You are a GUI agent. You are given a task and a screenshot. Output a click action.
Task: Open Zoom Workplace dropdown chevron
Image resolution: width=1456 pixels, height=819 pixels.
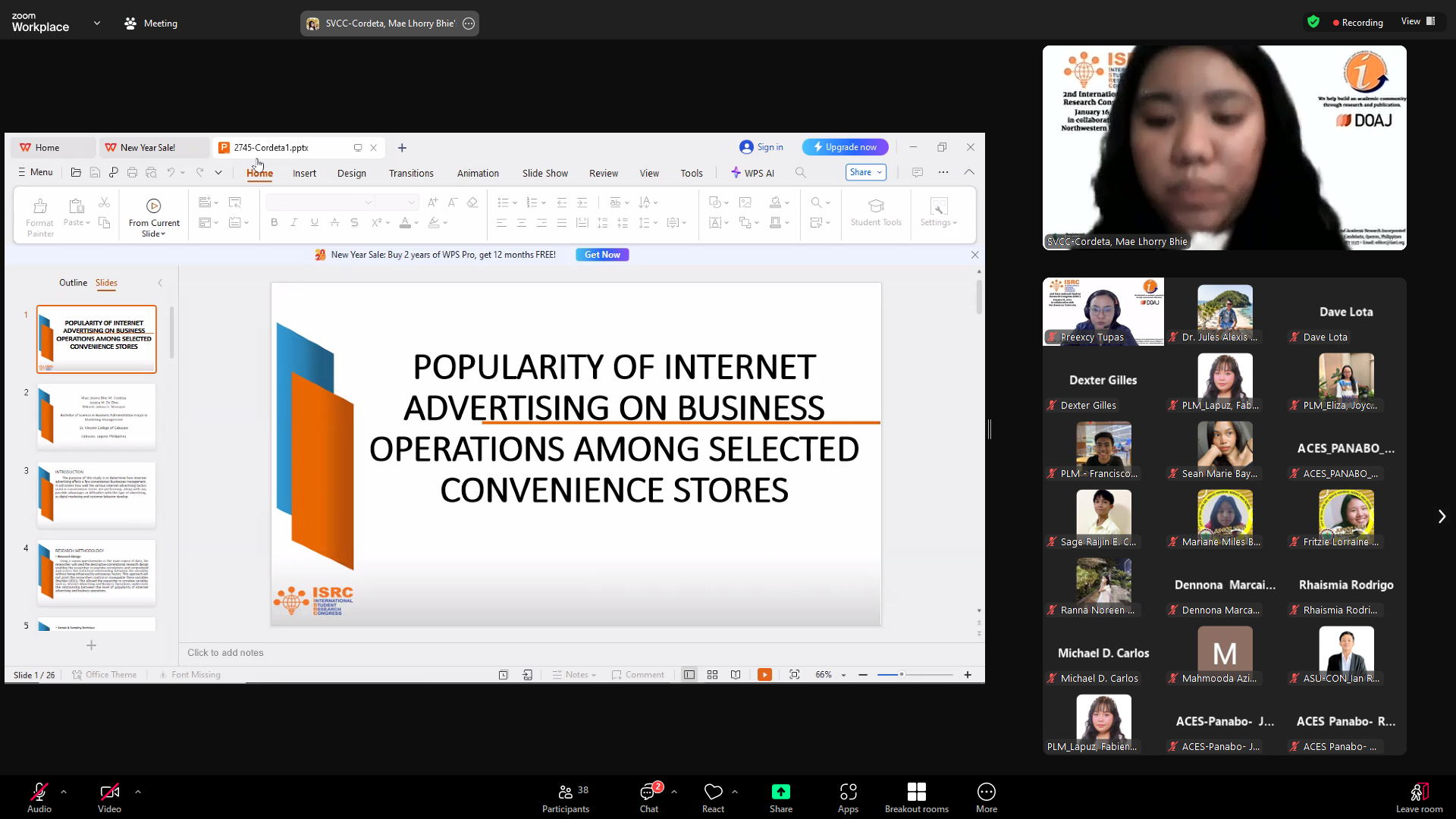point(97,24)
